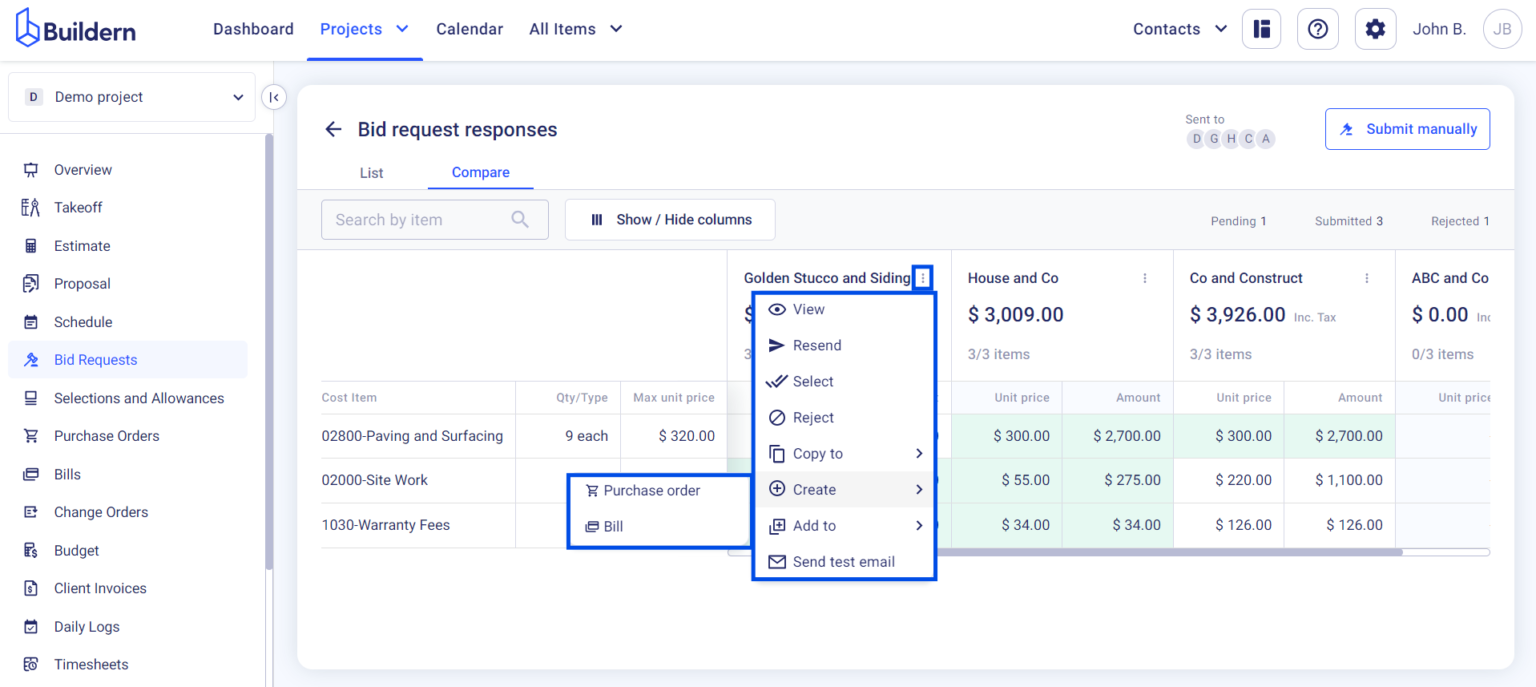Open the All Items dropdown
1536x687 pixels.
coord(575,29)
